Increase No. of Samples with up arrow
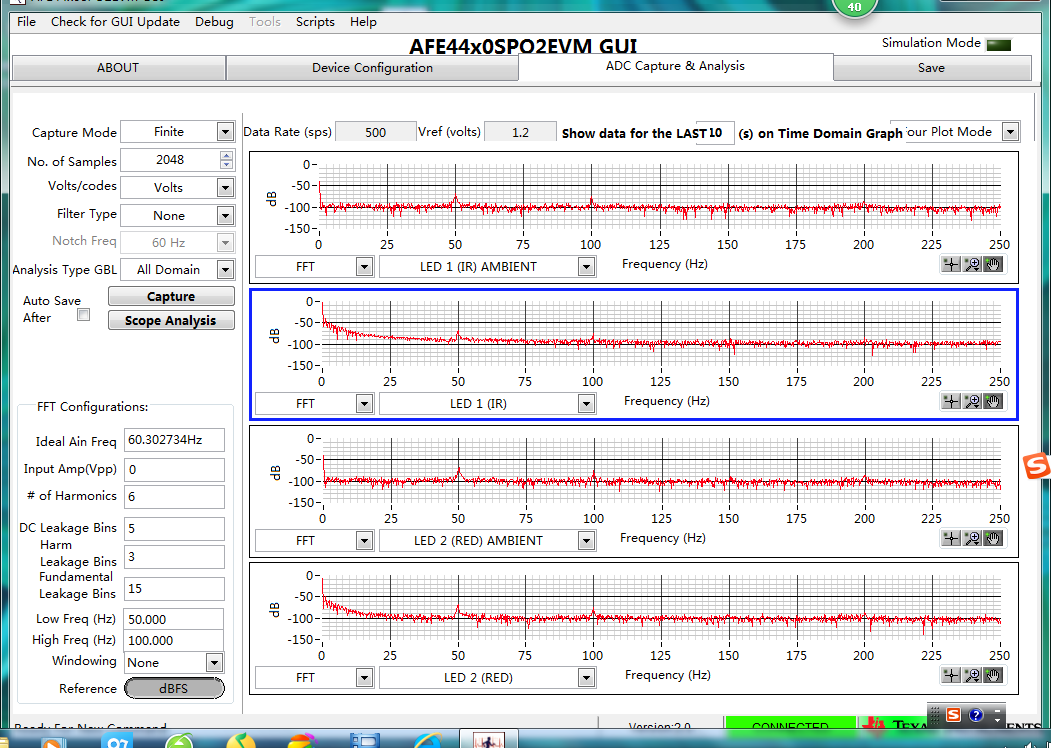 (x=227, y=155)
